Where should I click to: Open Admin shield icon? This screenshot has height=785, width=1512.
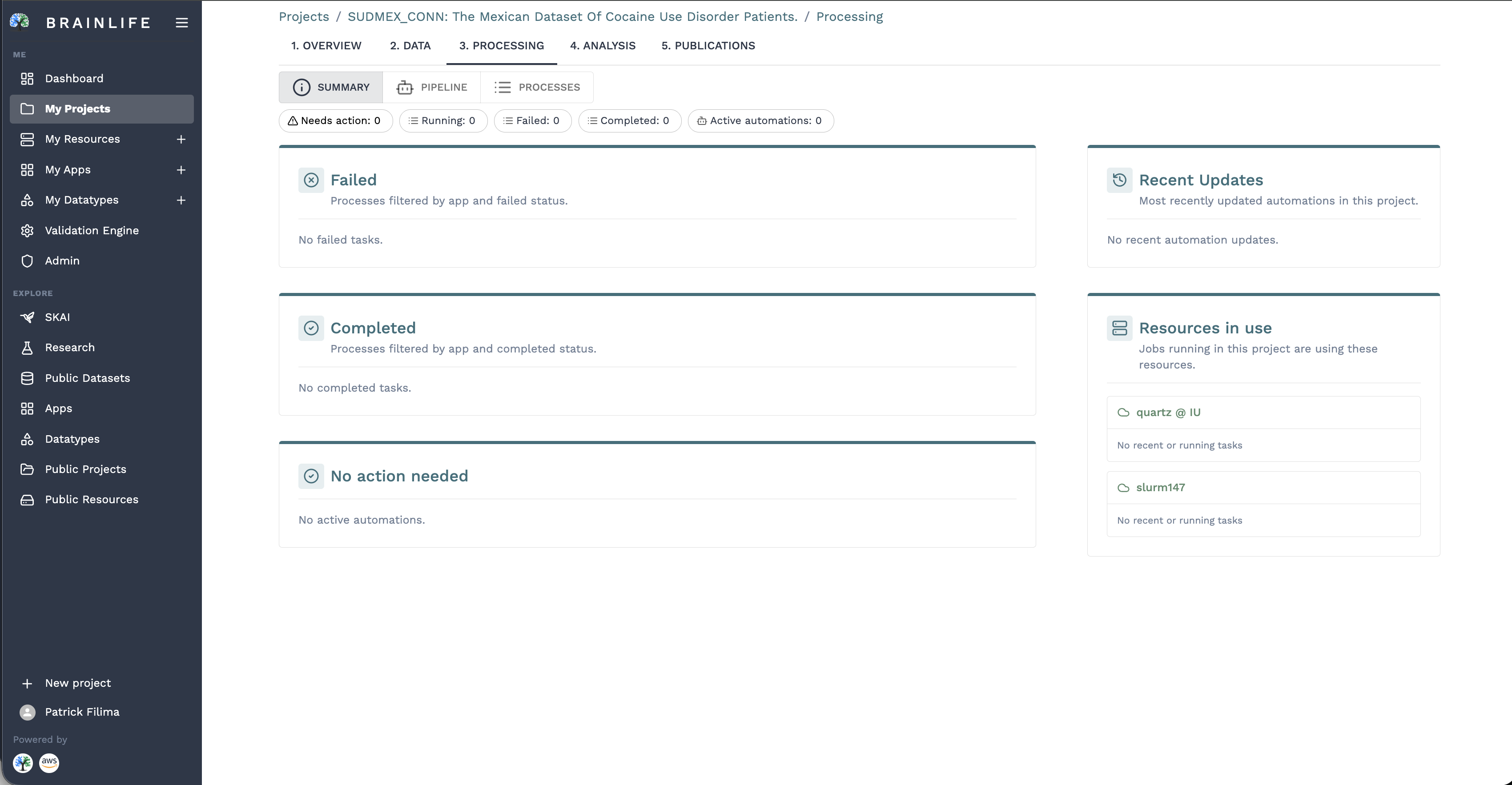(x=27, y=261)
